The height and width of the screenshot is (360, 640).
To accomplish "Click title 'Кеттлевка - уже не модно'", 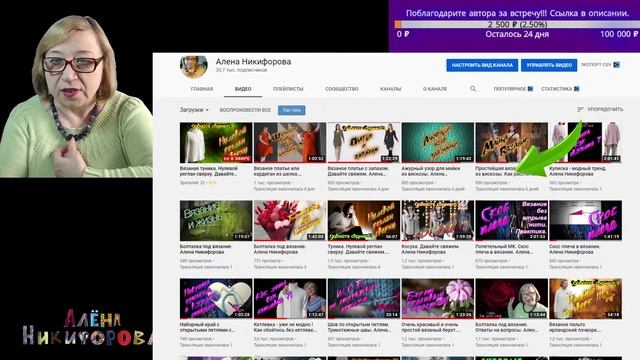I will [285, 327].
